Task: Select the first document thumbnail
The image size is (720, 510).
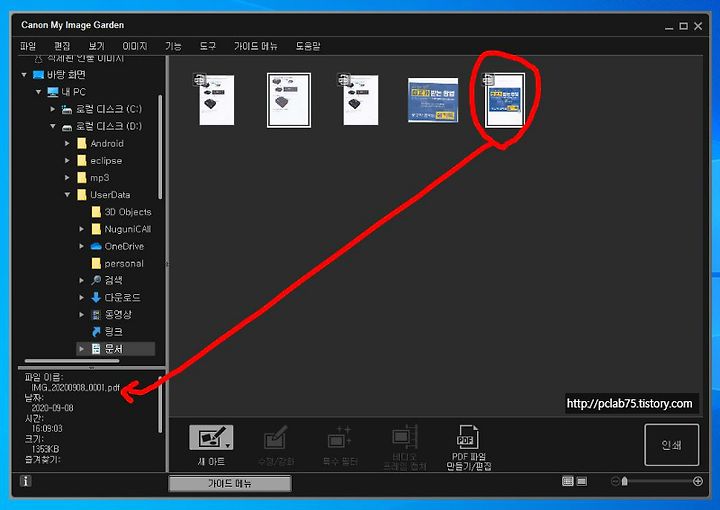Action: click(216, 100)
